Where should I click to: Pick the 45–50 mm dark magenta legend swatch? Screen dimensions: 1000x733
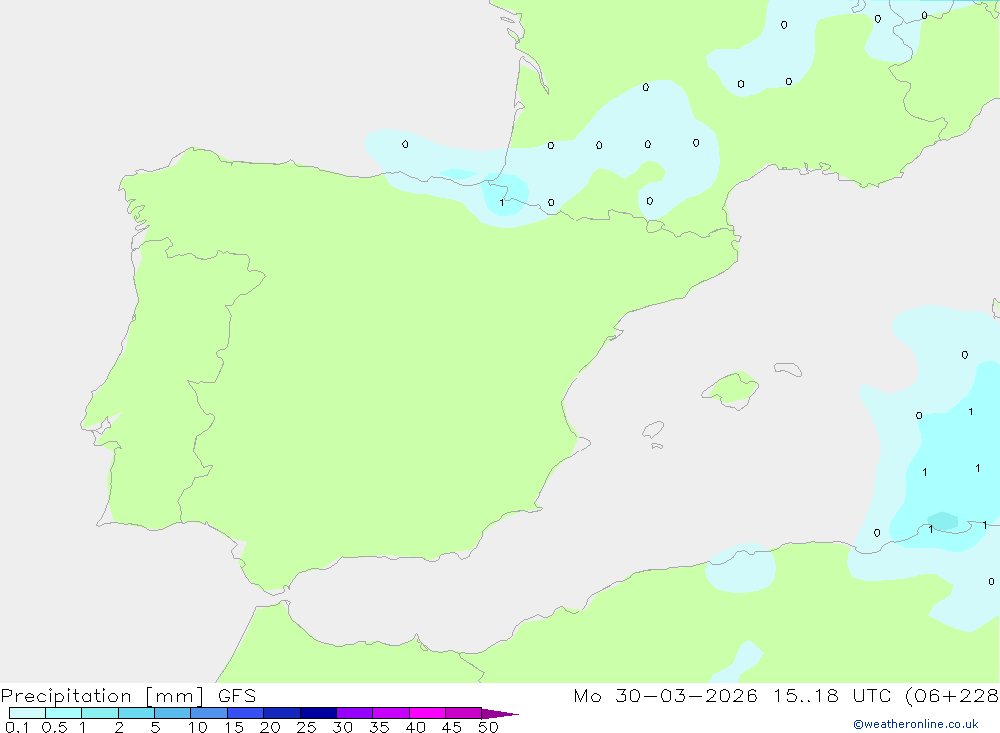[463, 713]
